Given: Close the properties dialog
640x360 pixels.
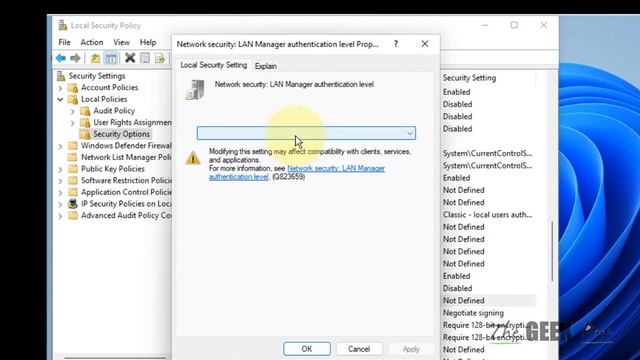Looking at the screenshot, I should click(425, 44).
